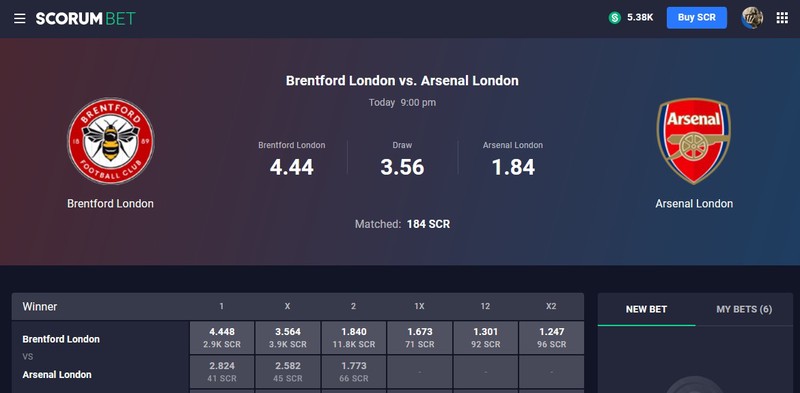Click the 5.38K balance amount
The image size is (800, 393).
640,18
